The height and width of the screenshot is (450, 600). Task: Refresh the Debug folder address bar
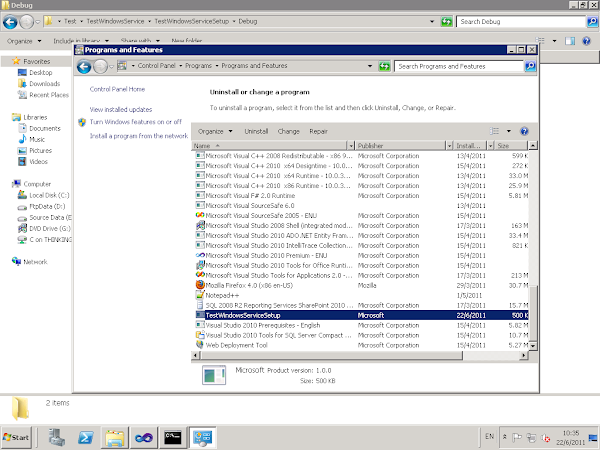(x=447, y=21)
